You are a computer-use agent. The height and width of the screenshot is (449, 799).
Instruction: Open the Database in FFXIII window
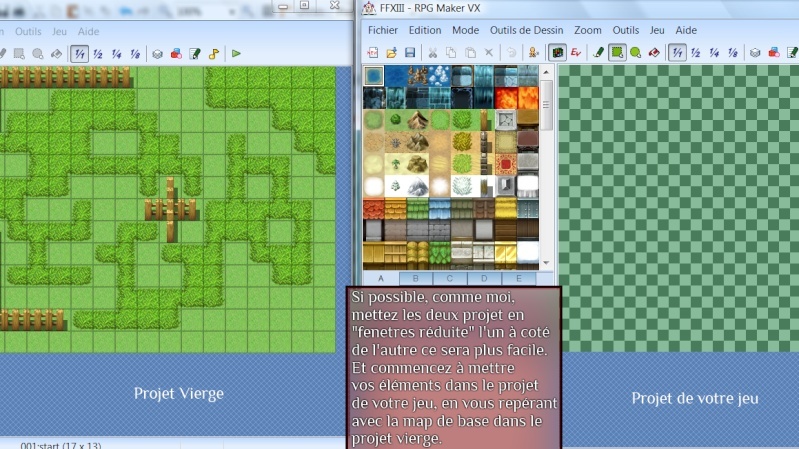click(755, 53)
